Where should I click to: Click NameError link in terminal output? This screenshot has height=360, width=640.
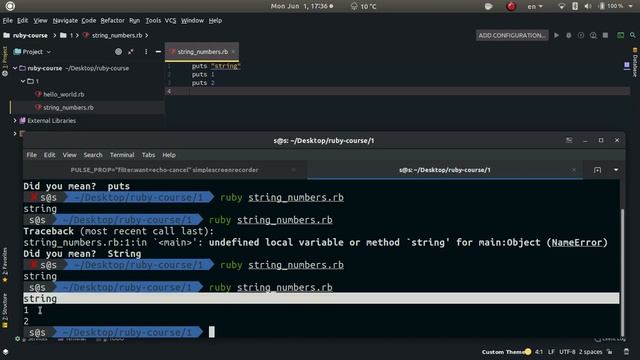pos(577,242)
